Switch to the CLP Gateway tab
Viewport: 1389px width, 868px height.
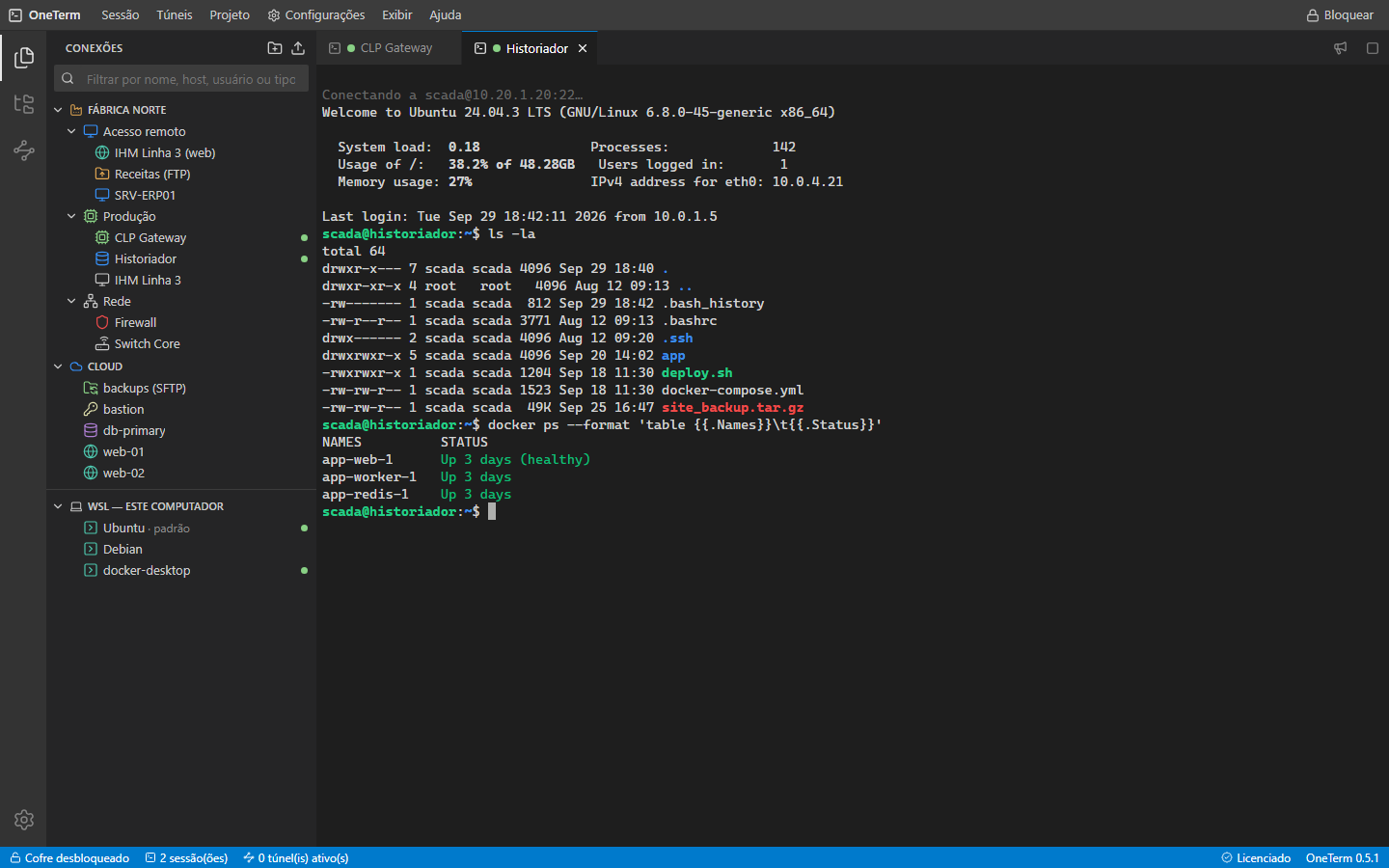(x=389, y=48)
